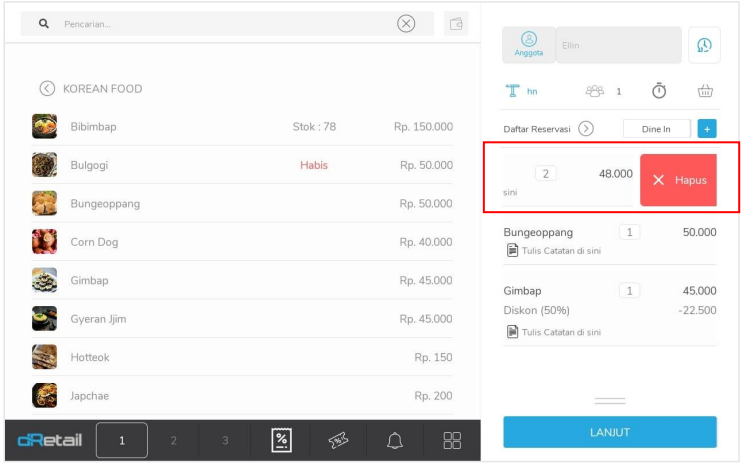The height and width of the screenshot is (463, 744).
Task: Click the discount percent icon in bottom bar
Action: tap(282, 440)
